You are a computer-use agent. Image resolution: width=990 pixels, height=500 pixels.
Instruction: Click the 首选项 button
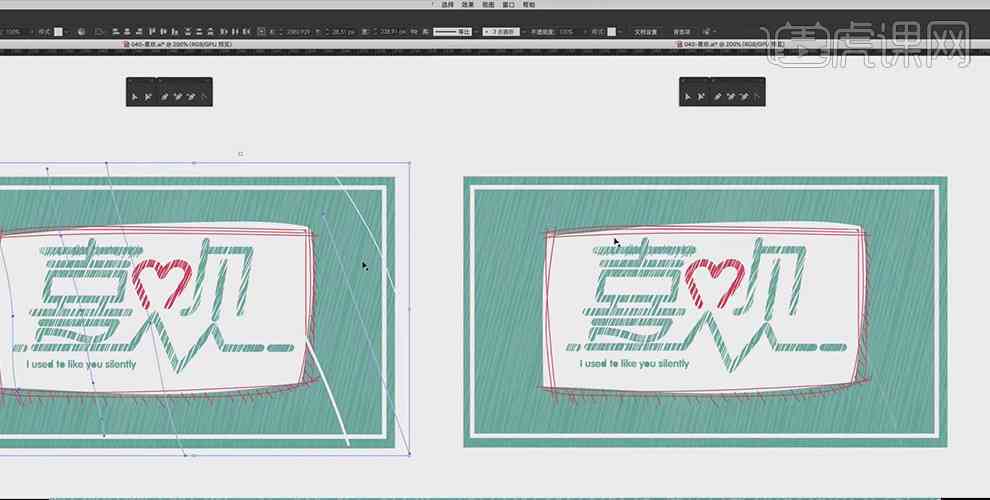pyautogui.click(x=681, y=32)
